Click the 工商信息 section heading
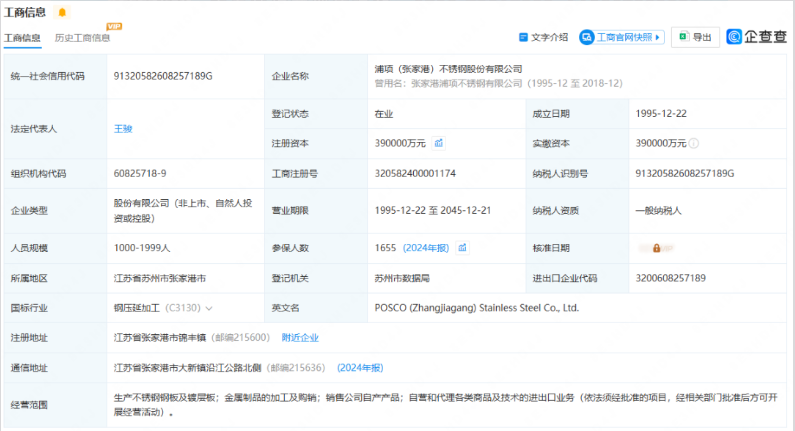The width and height of the screenshot is (795, 431). coord(25,12)
